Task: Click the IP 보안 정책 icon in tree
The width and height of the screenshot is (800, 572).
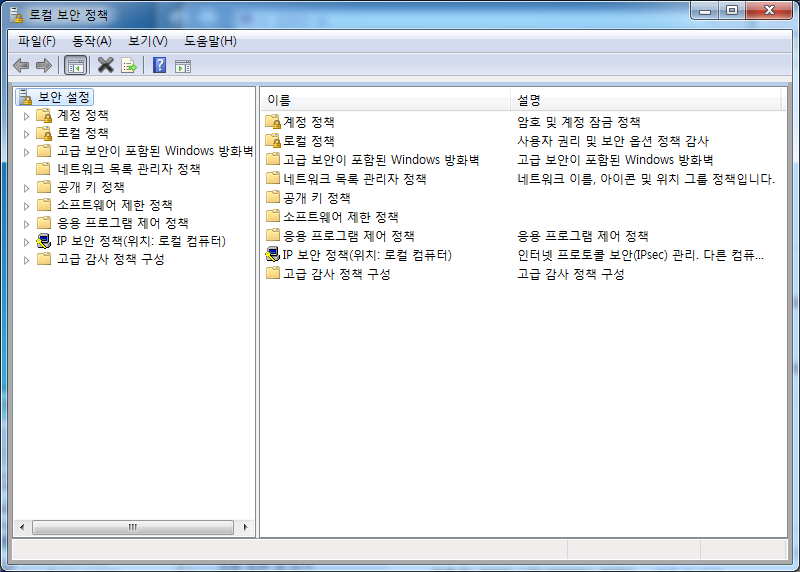Action: (44, 241)
